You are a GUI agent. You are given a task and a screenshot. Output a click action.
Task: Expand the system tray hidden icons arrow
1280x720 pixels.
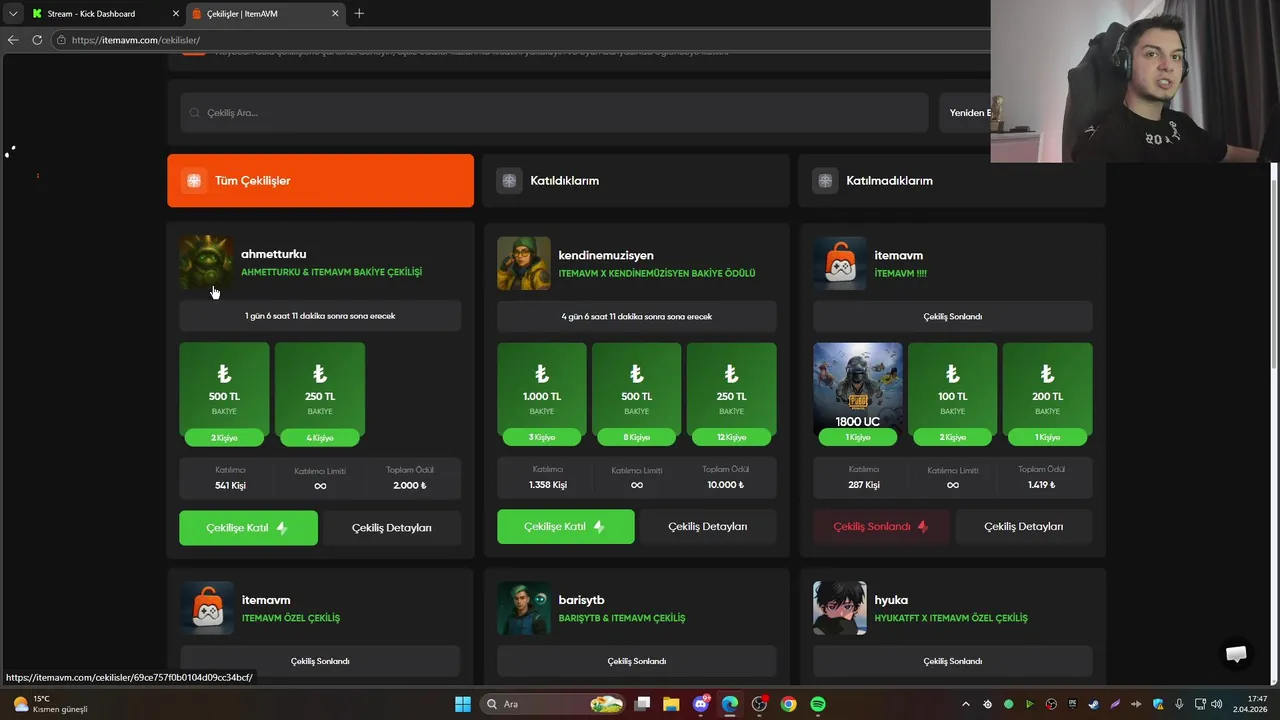[966, 704]
